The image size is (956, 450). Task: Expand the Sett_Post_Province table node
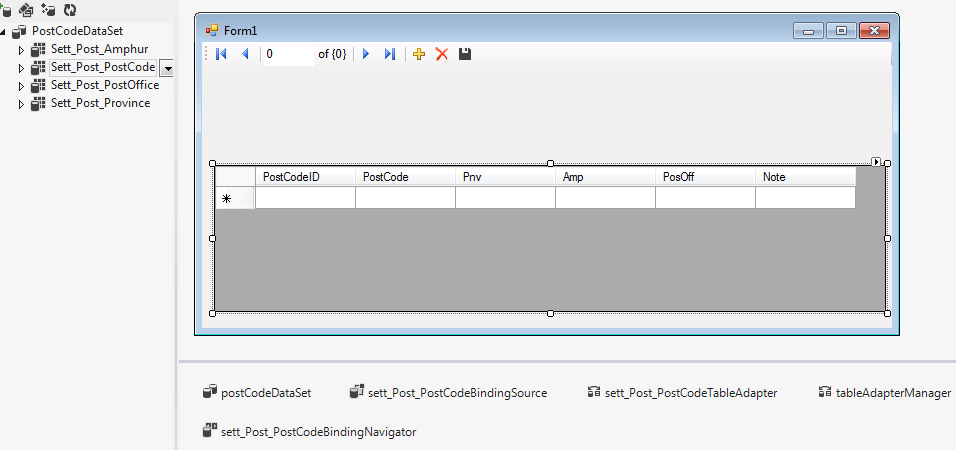tap(21, 104)
